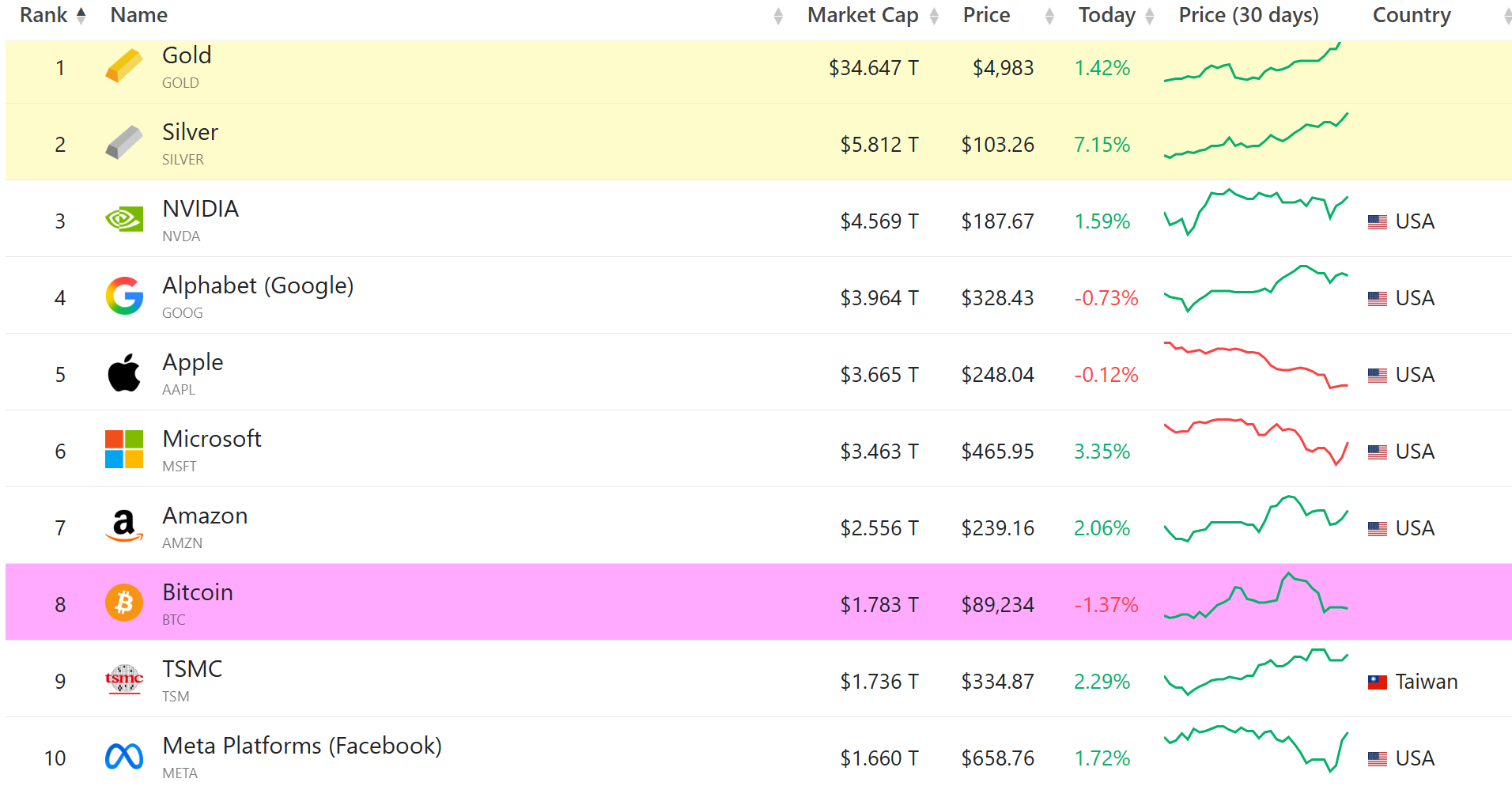Click the Microsoft logo icon
1512x790 pixels.
click(x=124, y=449)
